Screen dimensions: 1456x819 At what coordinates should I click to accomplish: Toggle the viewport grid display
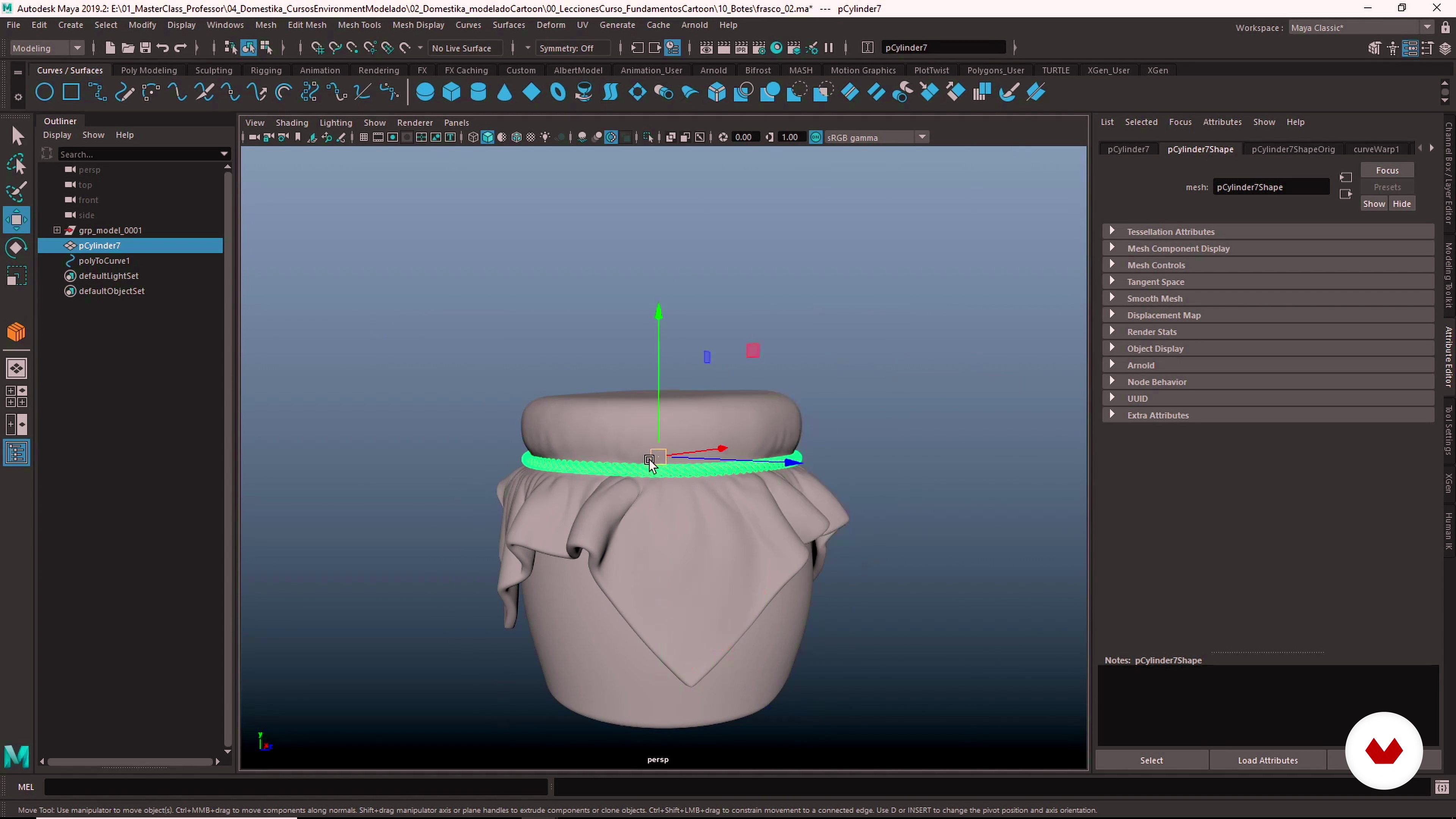[x=364, y=137]
